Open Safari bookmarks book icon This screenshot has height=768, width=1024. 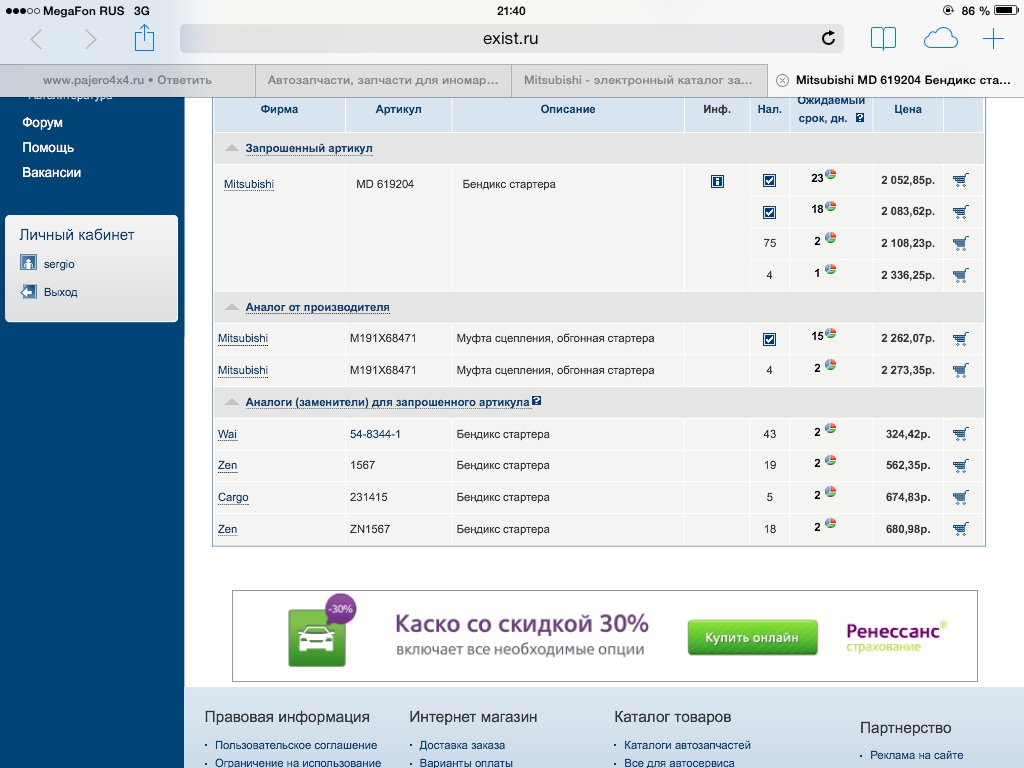(883, 39)
